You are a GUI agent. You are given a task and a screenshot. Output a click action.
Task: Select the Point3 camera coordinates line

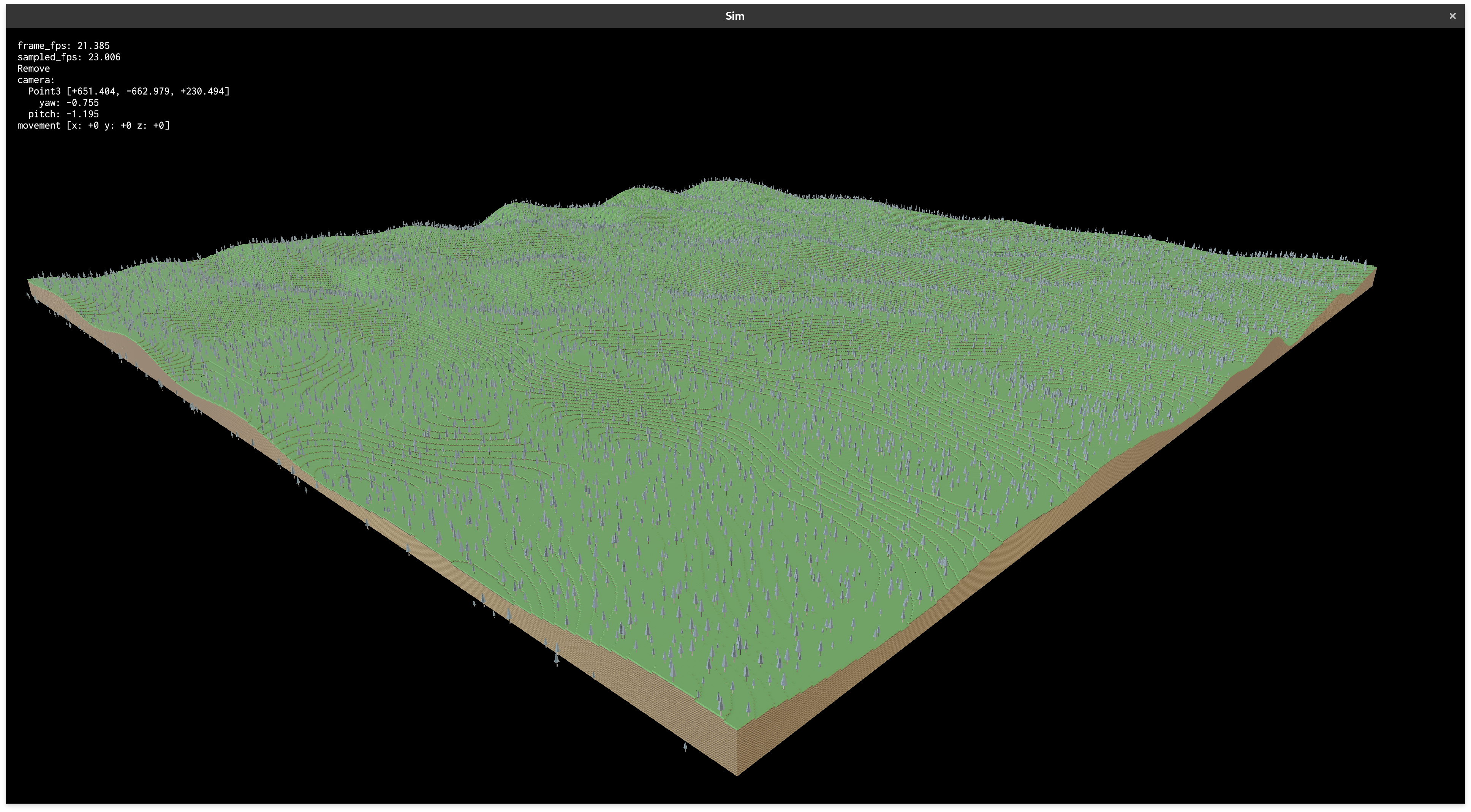[128, 92]
